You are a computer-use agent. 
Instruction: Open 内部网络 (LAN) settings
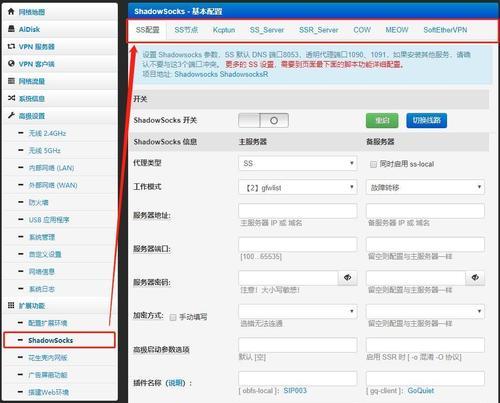51,168
